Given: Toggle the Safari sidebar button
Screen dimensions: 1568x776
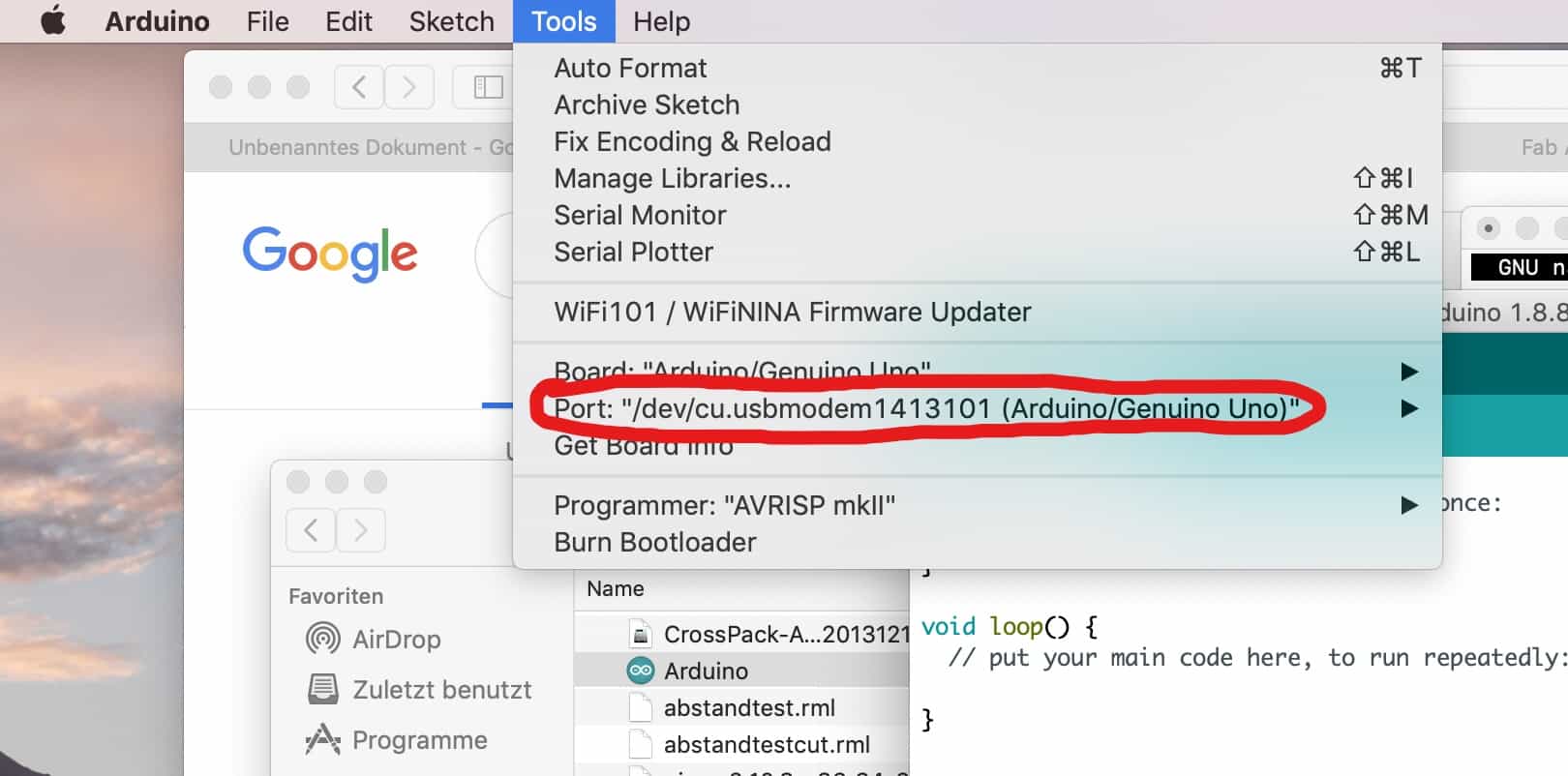Looking at the screenshot, I should [487, 88].
